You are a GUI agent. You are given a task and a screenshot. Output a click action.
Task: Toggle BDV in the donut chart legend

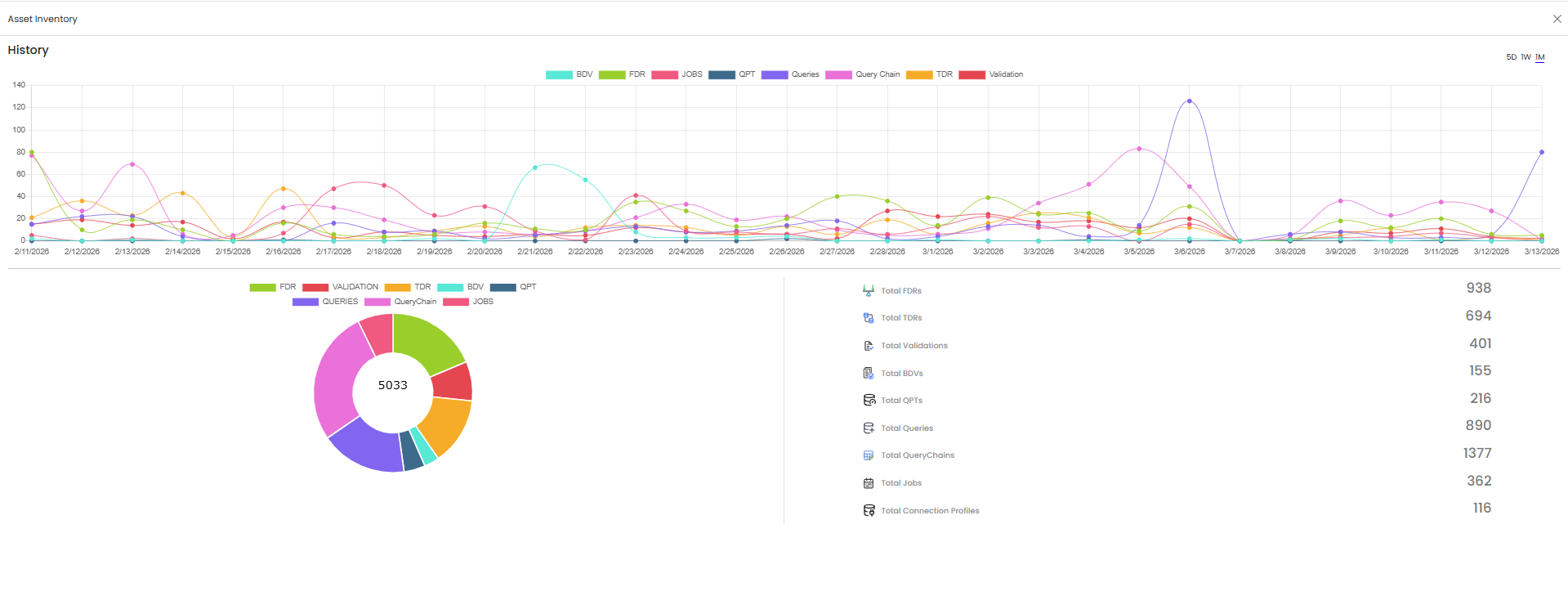click(460, 287)
